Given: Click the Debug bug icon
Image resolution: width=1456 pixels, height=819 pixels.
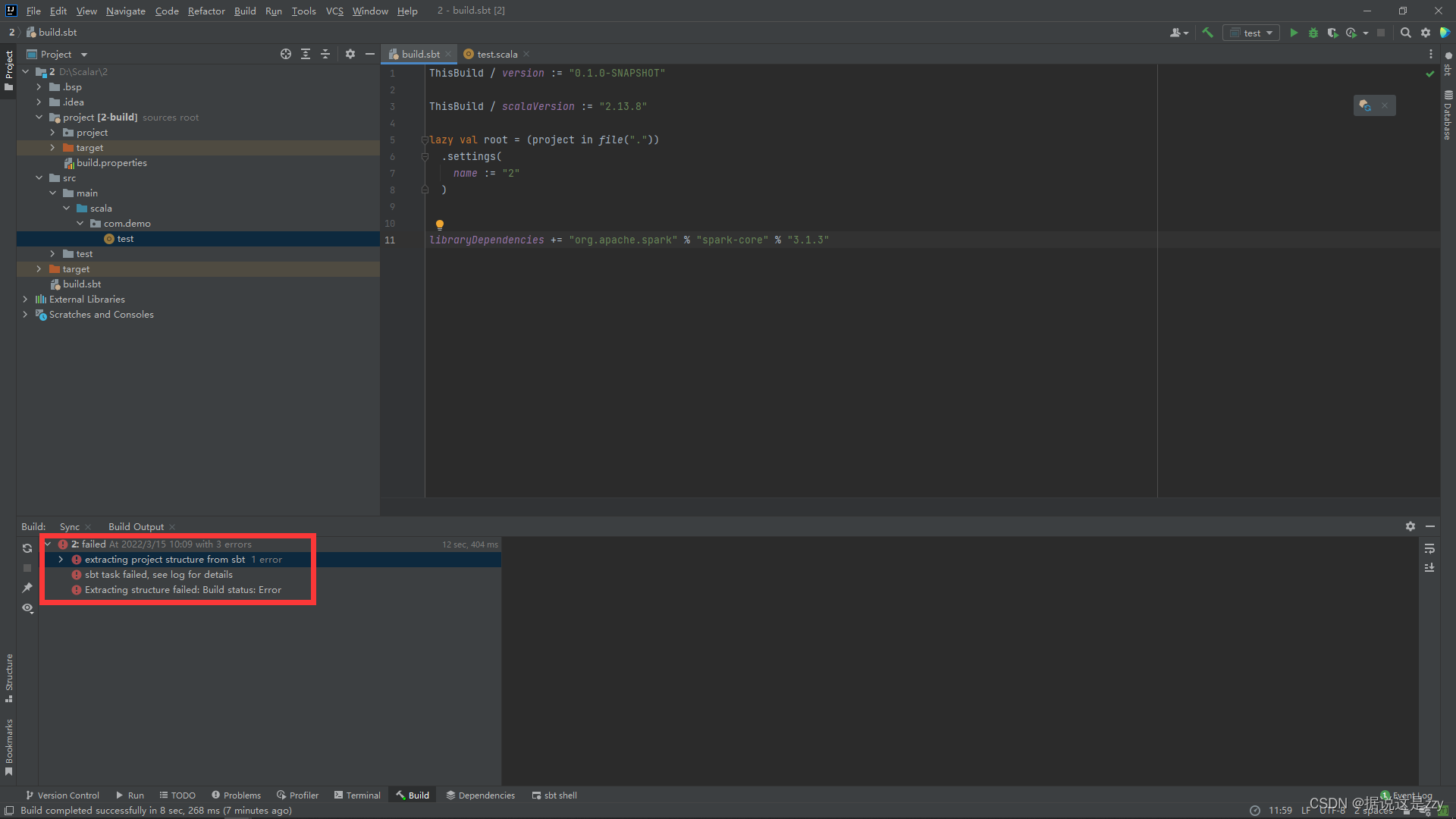Looking at the screenshot, I should tap(1313, 33).
